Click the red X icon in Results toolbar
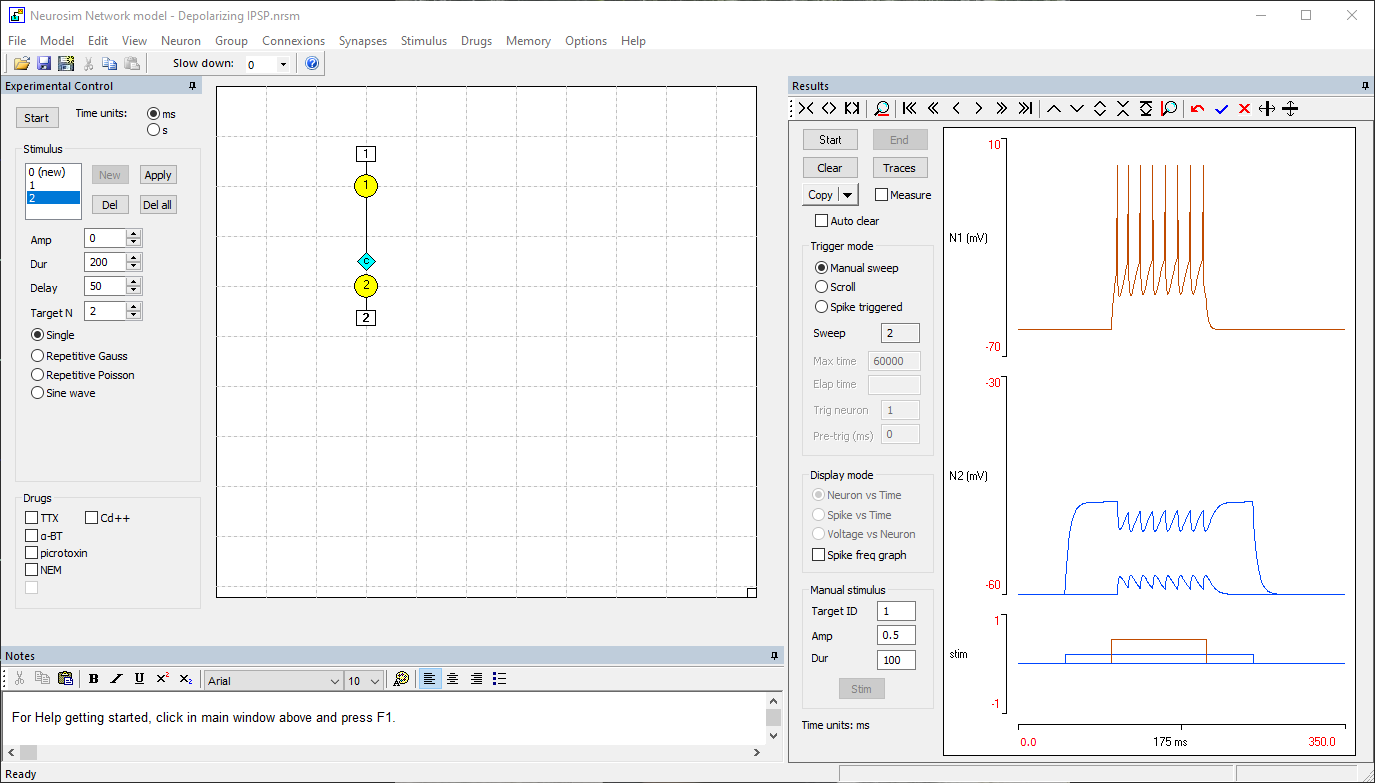The image size is (1375, 783). coord(1244,109)
